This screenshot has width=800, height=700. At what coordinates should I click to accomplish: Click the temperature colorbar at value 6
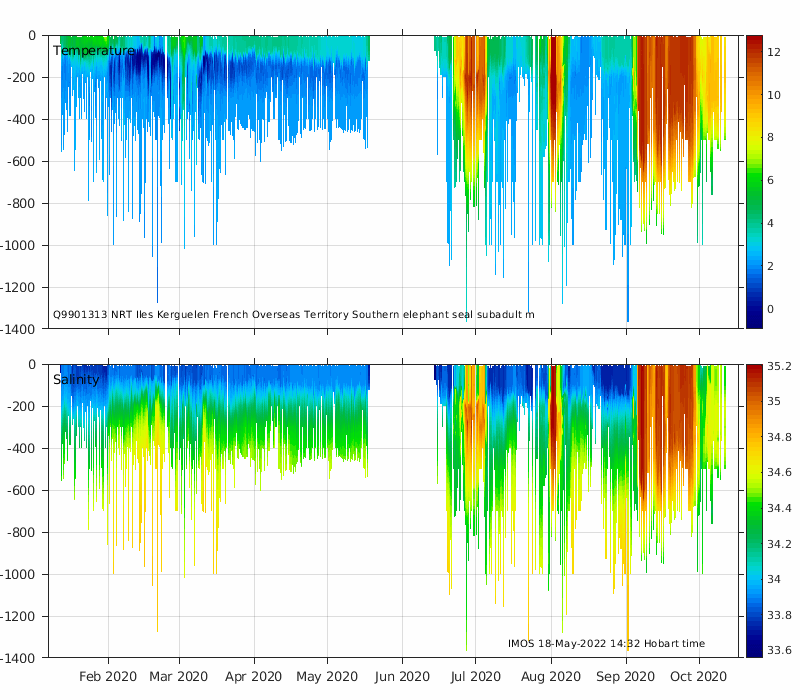tap(754, 180)
